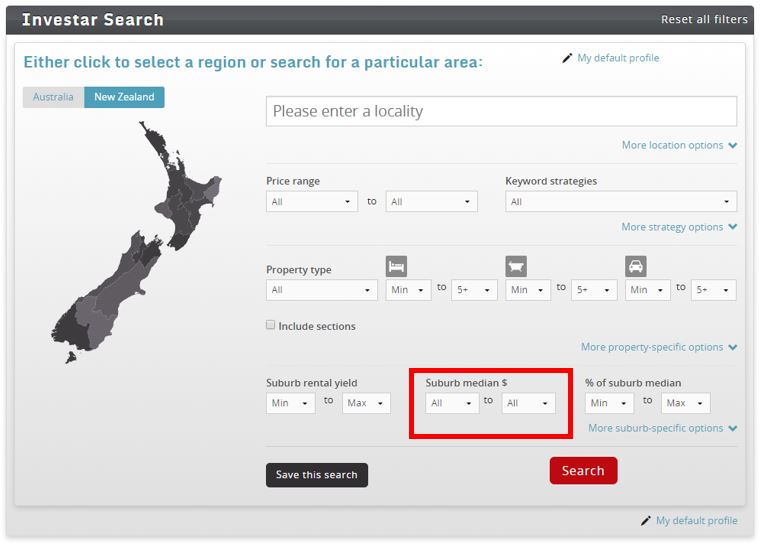The width and height of the screenshot is (763, 545).
Task: Open Suburb rental yield Min dropdown
Action: point(290,403)
